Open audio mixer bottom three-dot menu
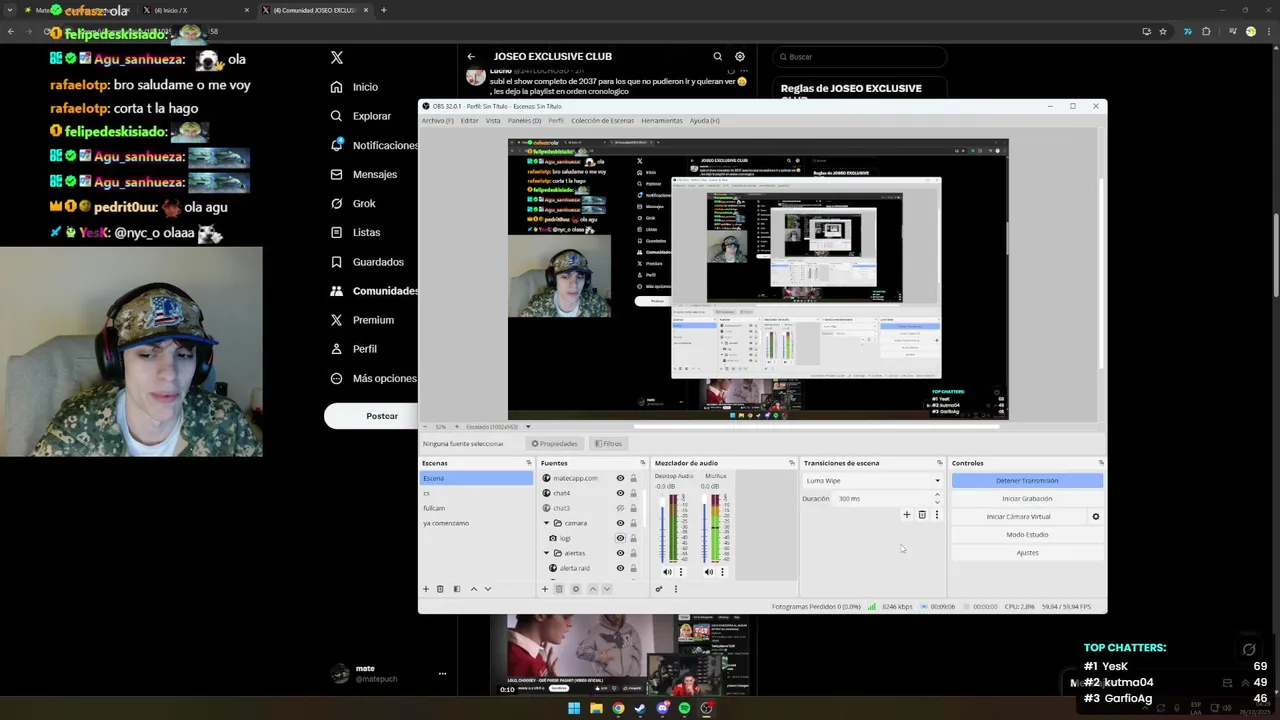 point(676,589)
